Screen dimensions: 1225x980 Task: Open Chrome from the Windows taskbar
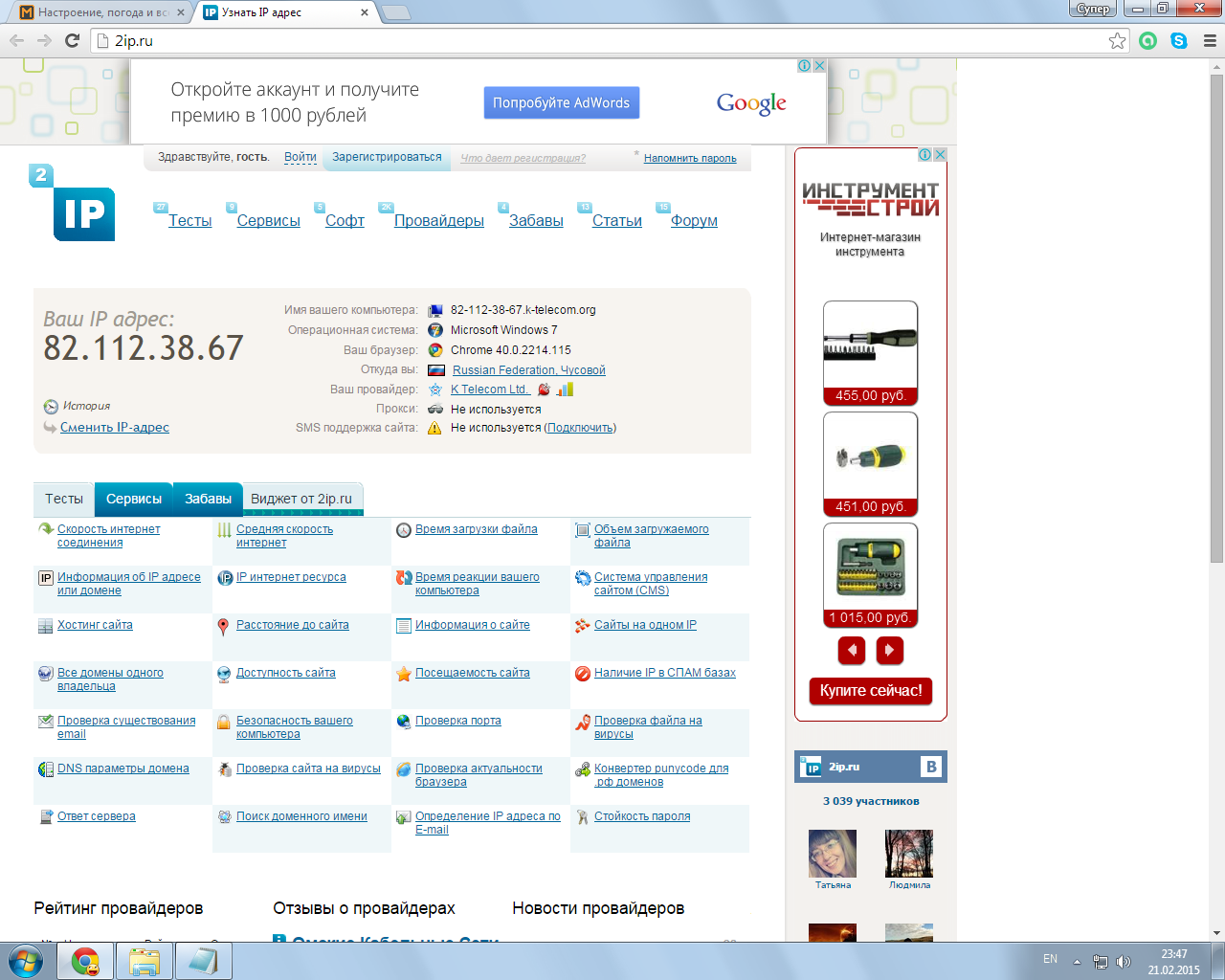(85, 961)
